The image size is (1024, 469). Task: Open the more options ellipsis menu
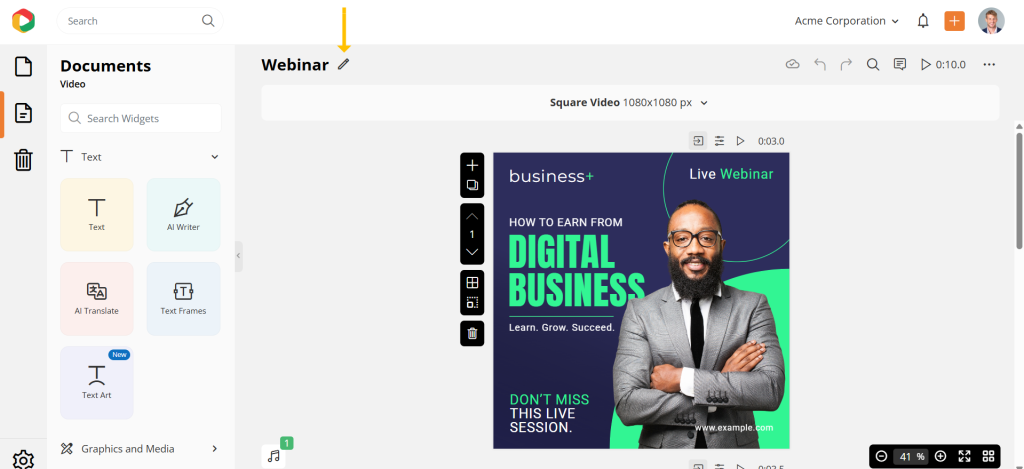point(989,64)
